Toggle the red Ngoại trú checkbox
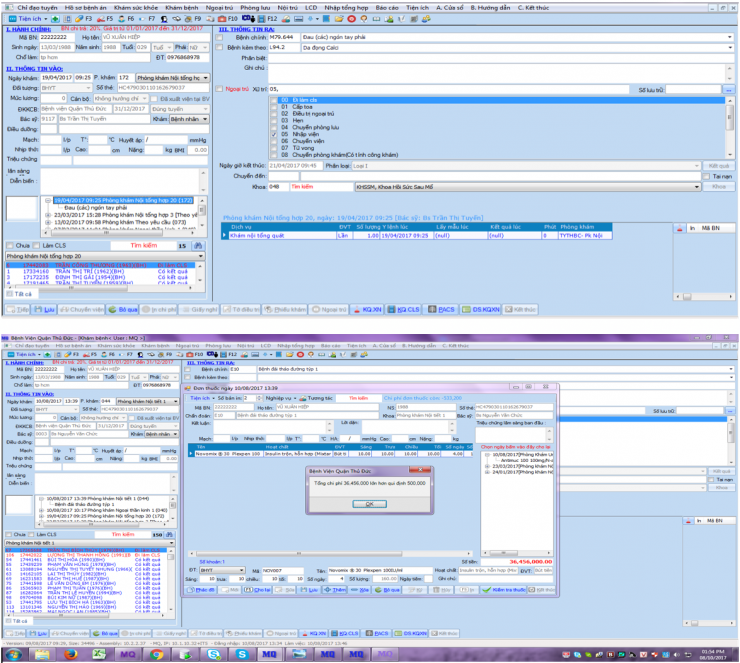The width and height of the screenshot is (740, 663). click(220, 88)
